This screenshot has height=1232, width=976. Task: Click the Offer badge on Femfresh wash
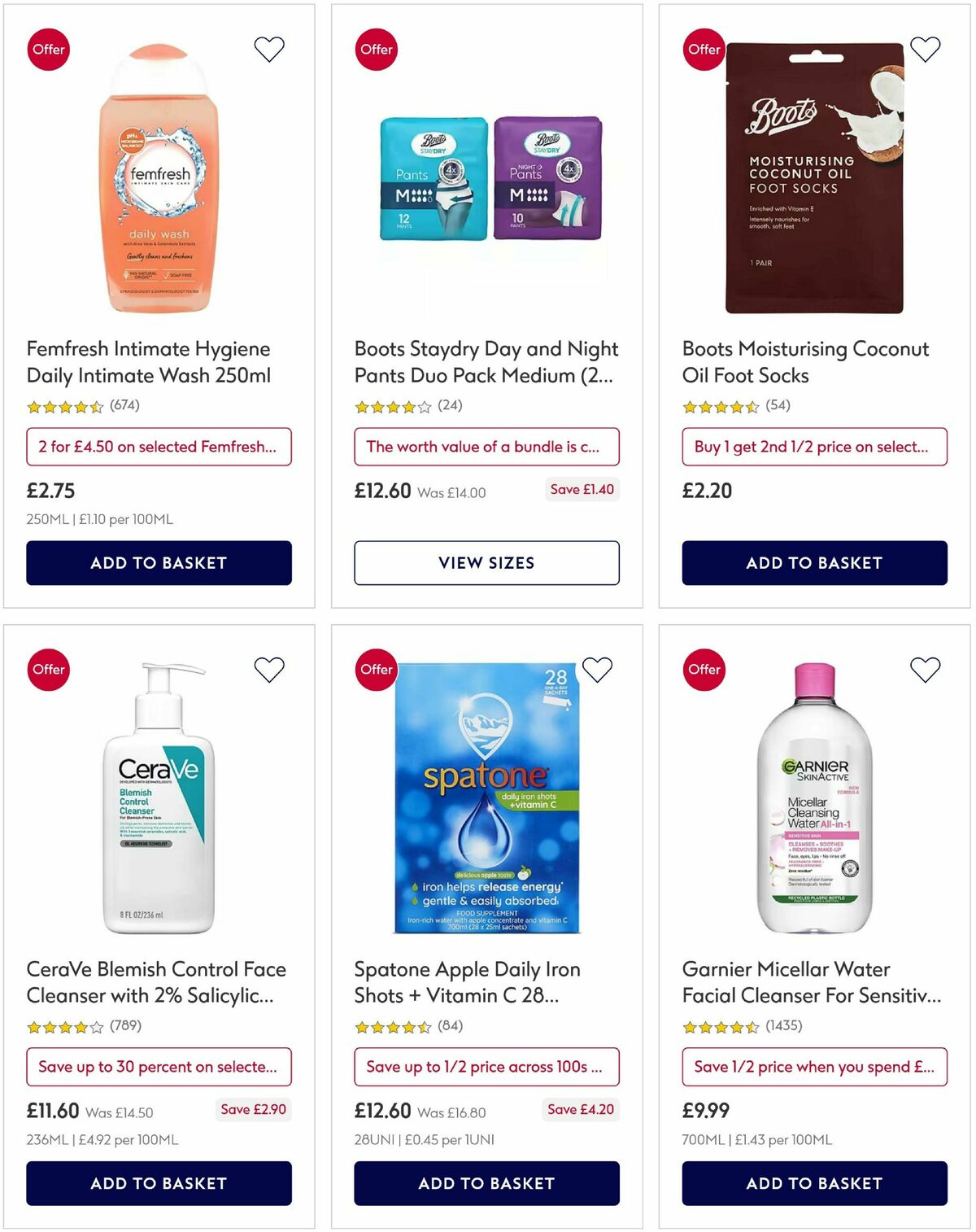tap(48, 49)
